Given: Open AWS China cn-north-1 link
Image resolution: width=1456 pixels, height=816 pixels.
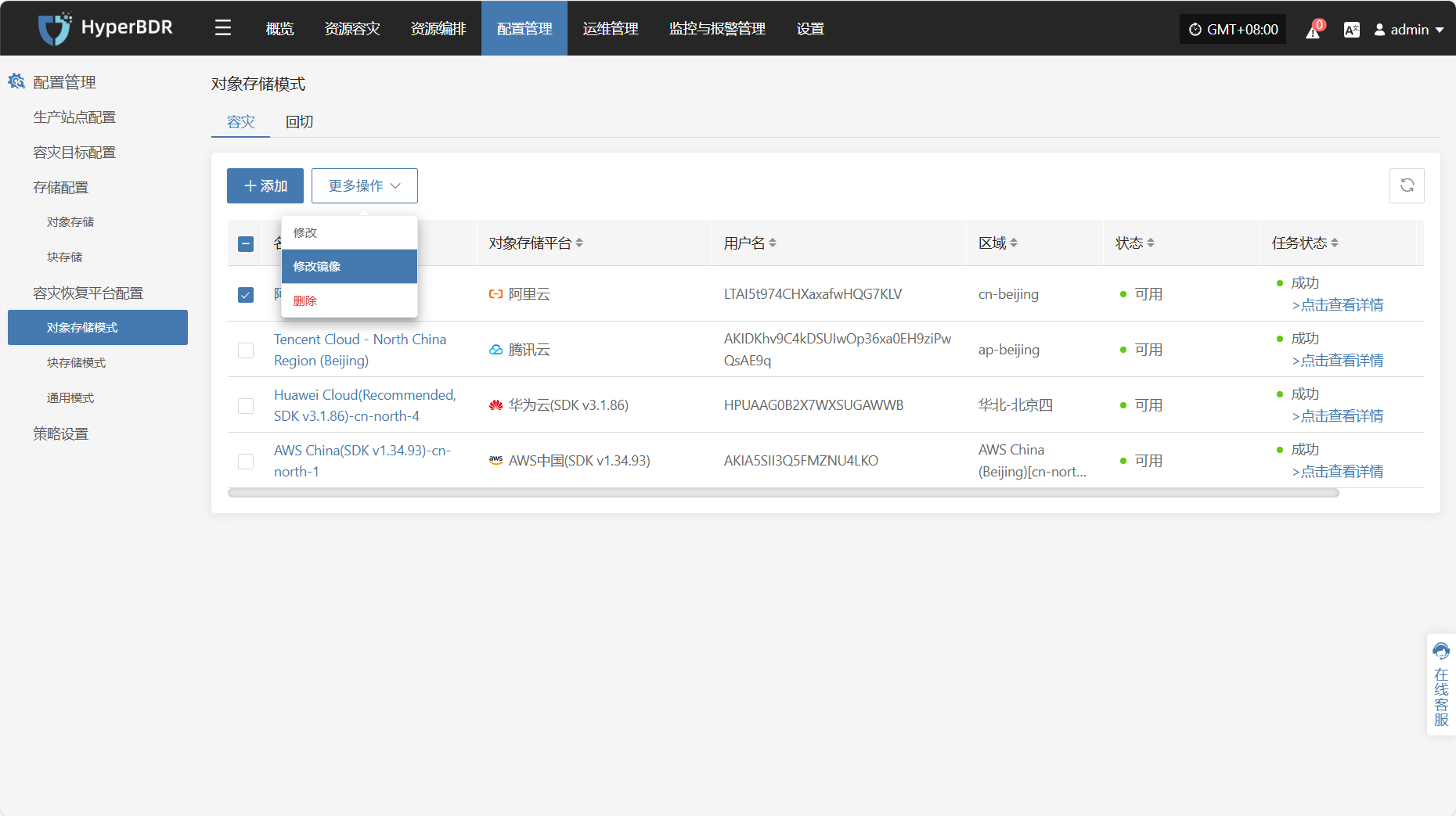Looking at the screenshot, I should pyautogui.click(x=362, y=461).
